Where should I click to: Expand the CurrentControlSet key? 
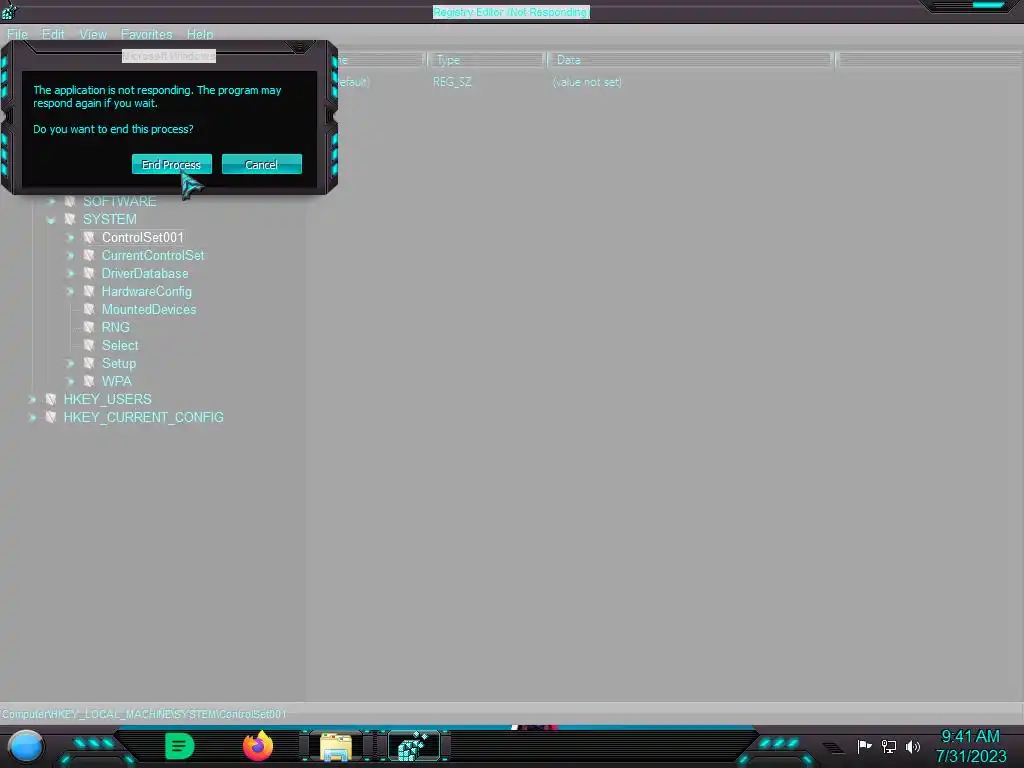[x=70, y=255]
